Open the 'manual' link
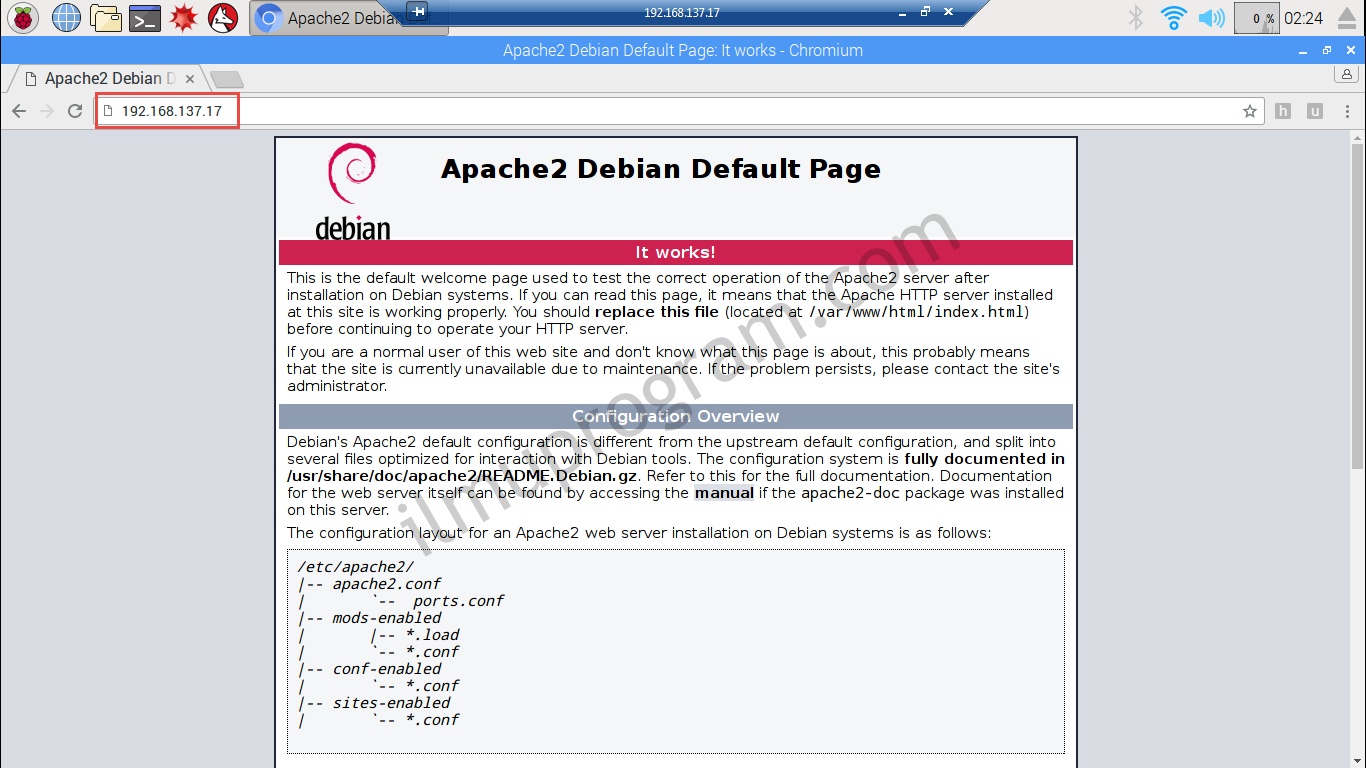This screenshot has height=768, width=1366. [x=724, y=493]
